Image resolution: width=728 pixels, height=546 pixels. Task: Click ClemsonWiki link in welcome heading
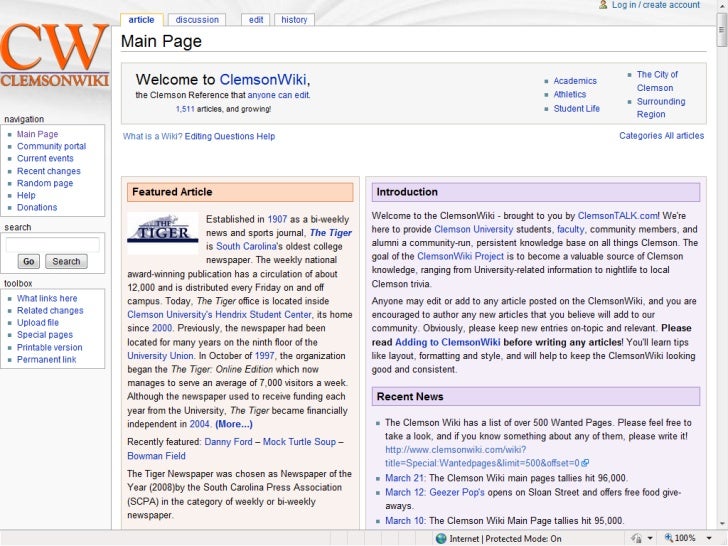tap(263, 79)
